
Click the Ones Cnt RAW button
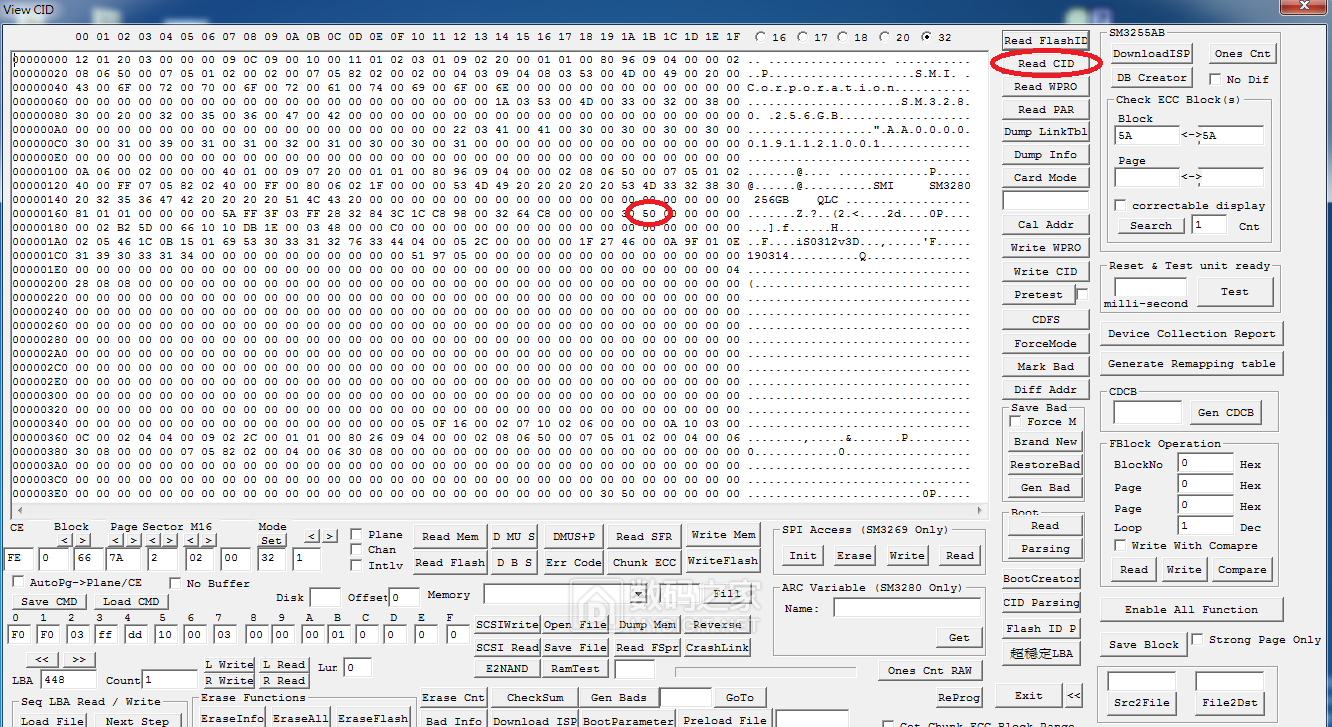[x=930, y=670]
